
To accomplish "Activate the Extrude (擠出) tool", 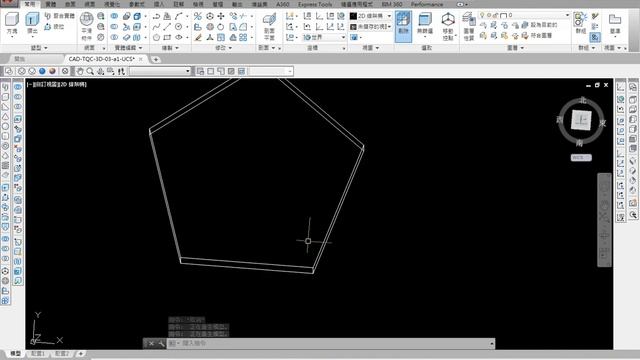I will tap(32, 25).
